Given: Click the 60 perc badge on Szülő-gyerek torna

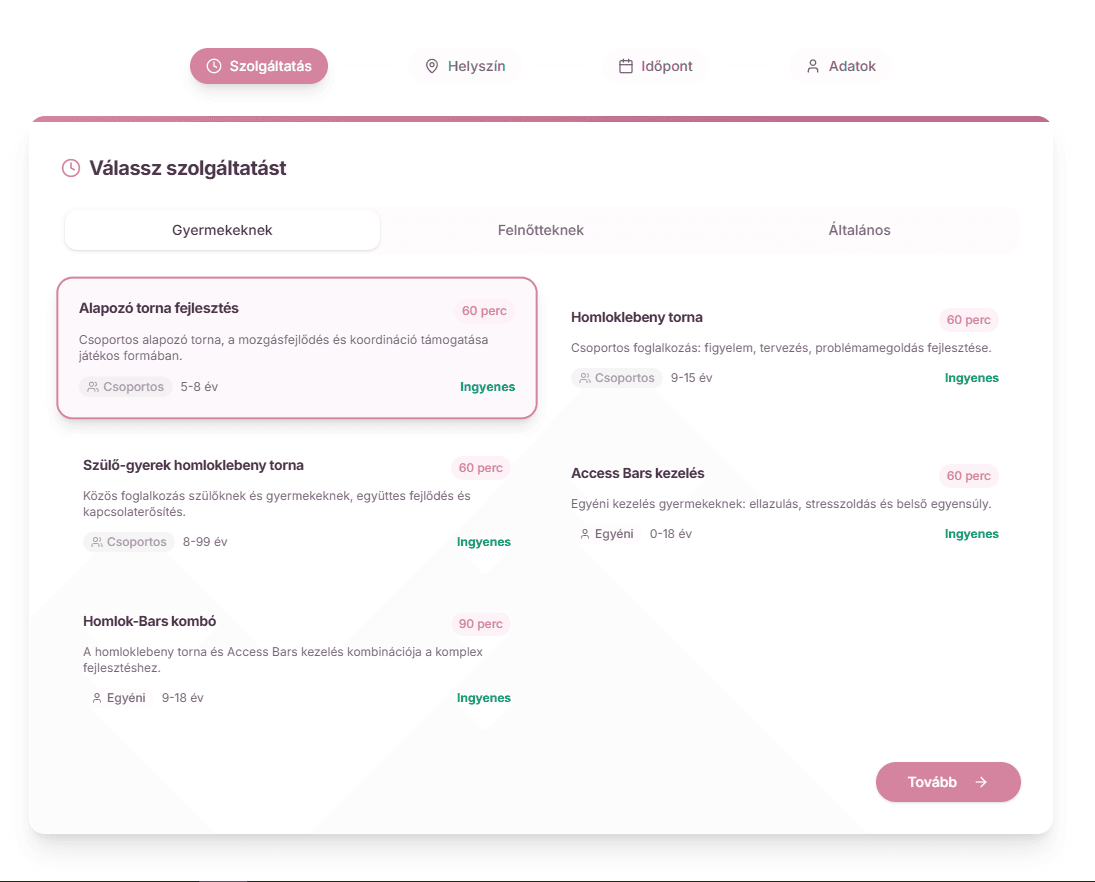Looking at the screenshot, I should point(480,468).
